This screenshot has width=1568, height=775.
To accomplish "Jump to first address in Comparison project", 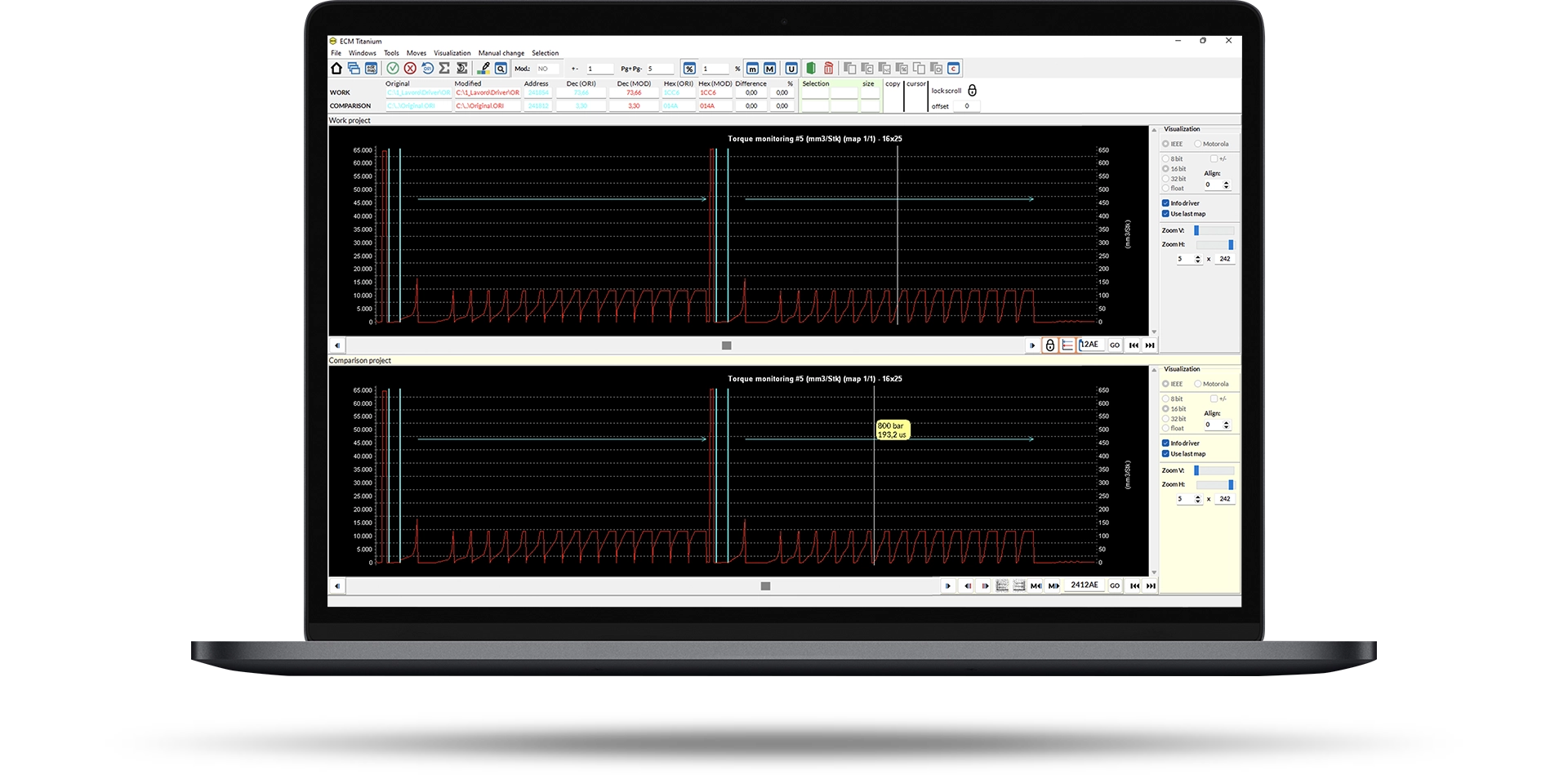I will point(1134,586).
